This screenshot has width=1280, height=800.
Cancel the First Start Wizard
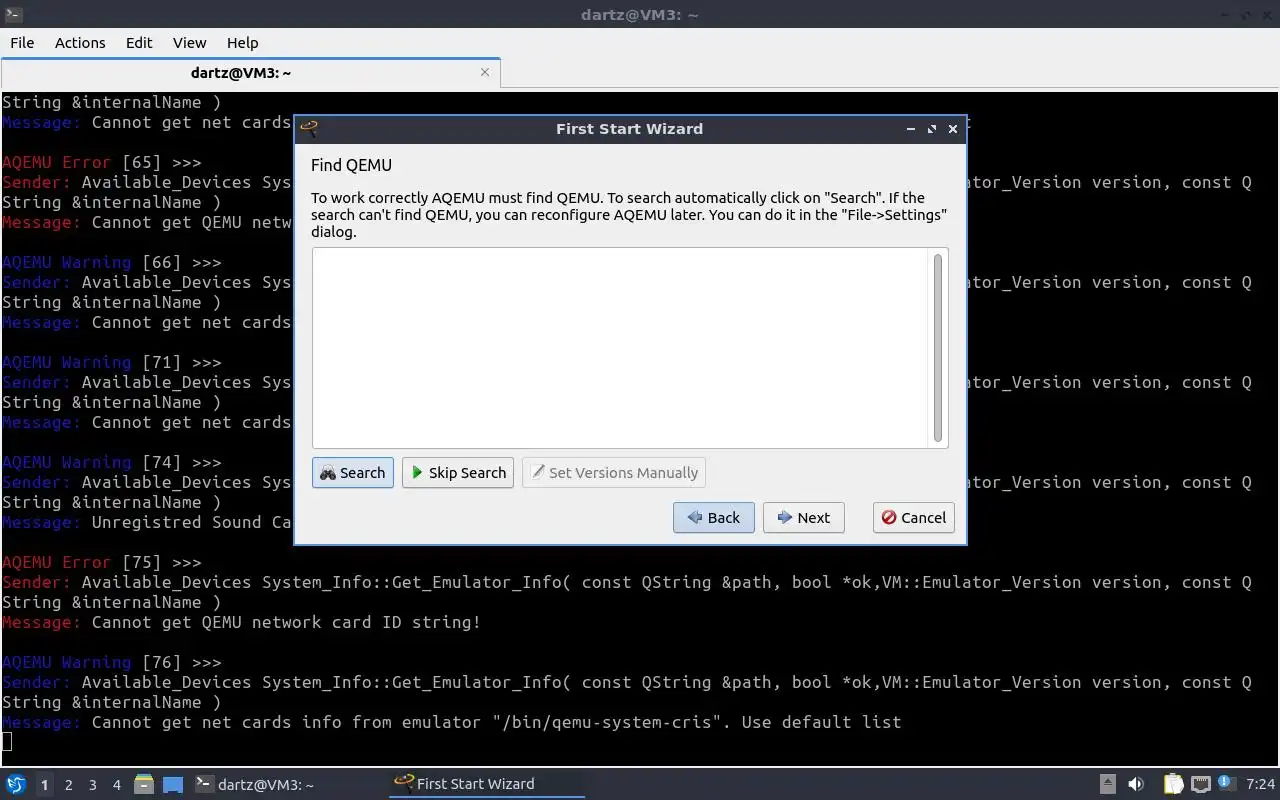click(914, 518)
